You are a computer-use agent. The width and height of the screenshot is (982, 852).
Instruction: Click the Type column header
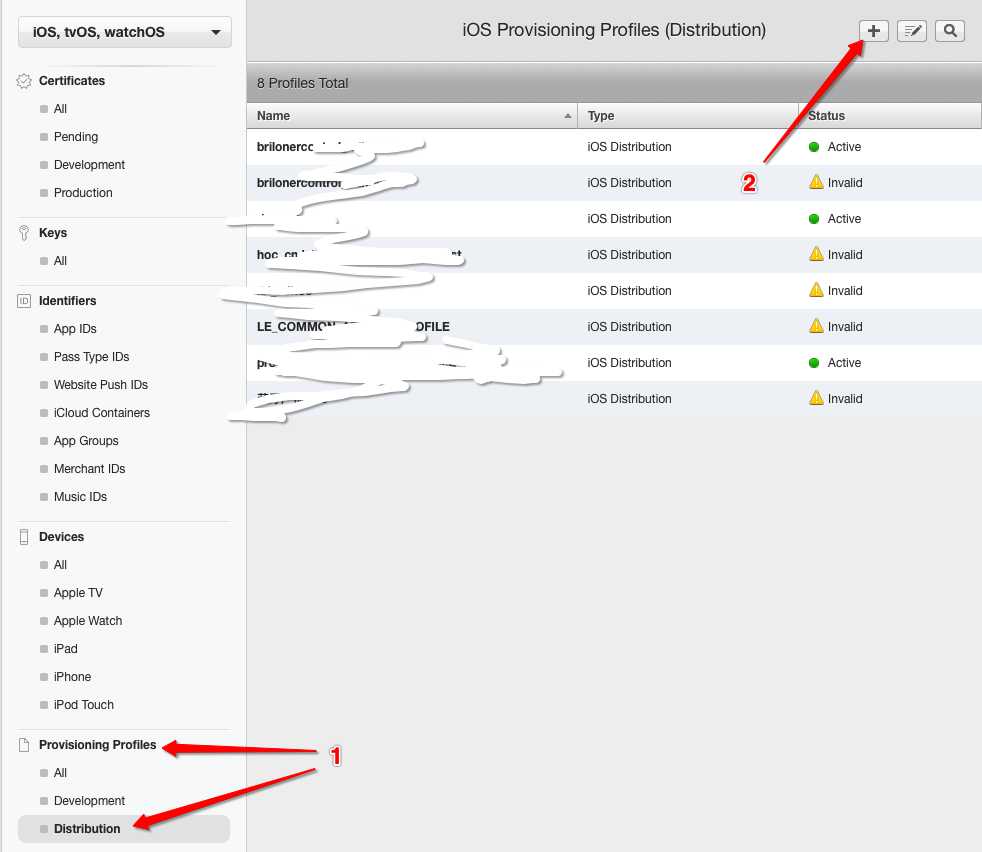(688, 116)
